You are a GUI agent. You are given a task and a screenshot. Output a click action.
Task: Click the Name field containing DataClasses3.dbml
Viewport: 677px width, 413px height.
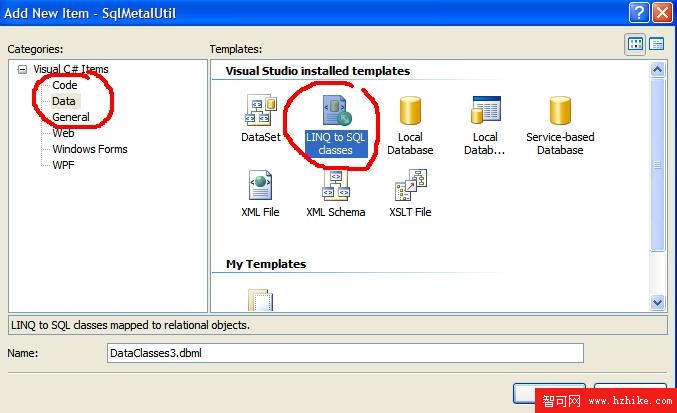click(345, 353)
